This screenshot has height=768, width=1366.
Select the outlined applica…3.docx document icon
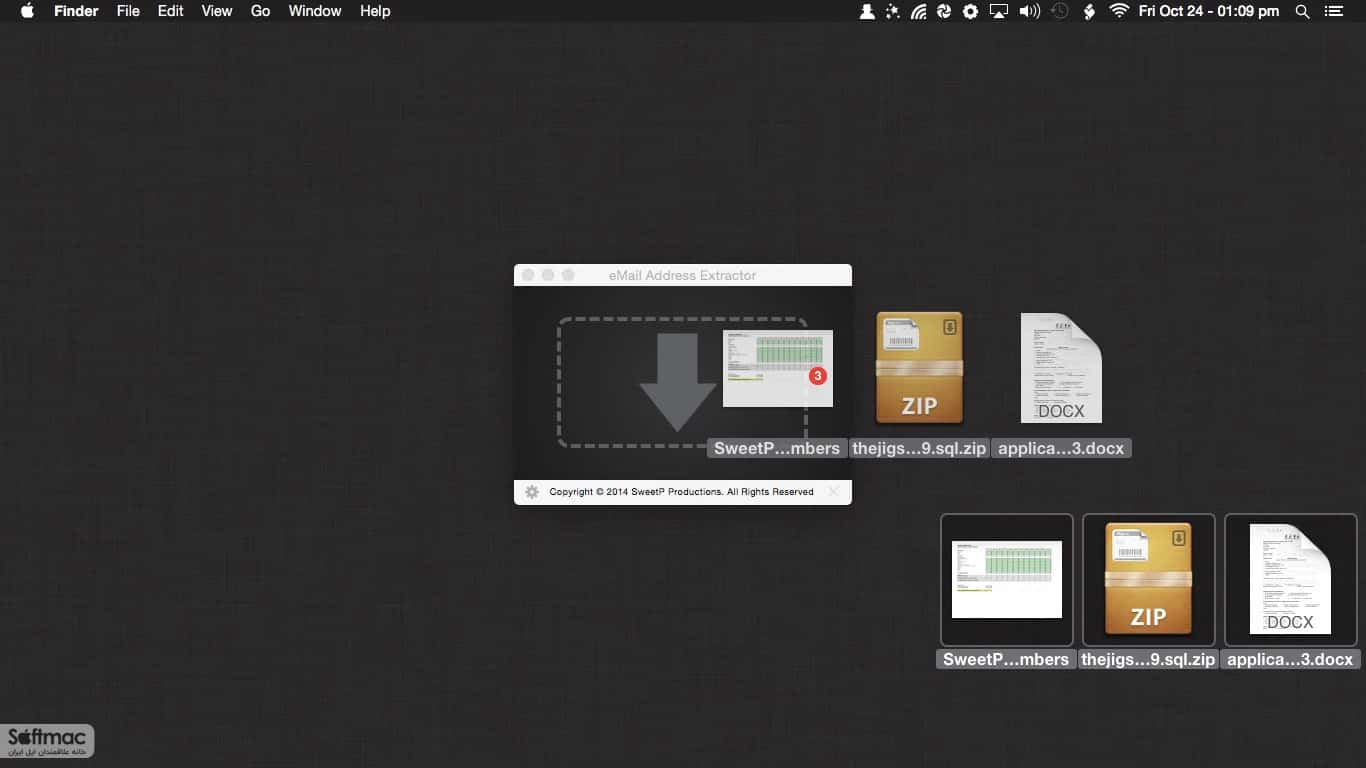[1290, 580]
